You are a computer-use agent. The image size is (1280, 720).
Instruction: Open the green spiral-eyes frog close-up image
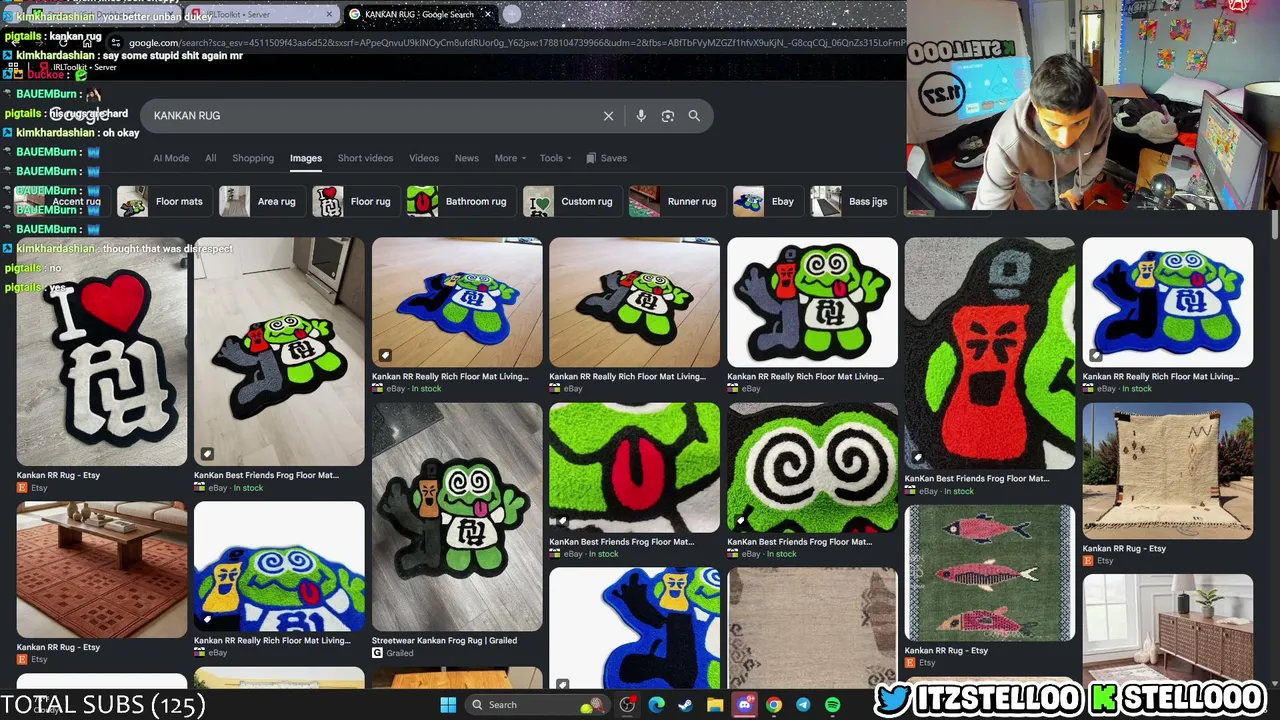812,468
